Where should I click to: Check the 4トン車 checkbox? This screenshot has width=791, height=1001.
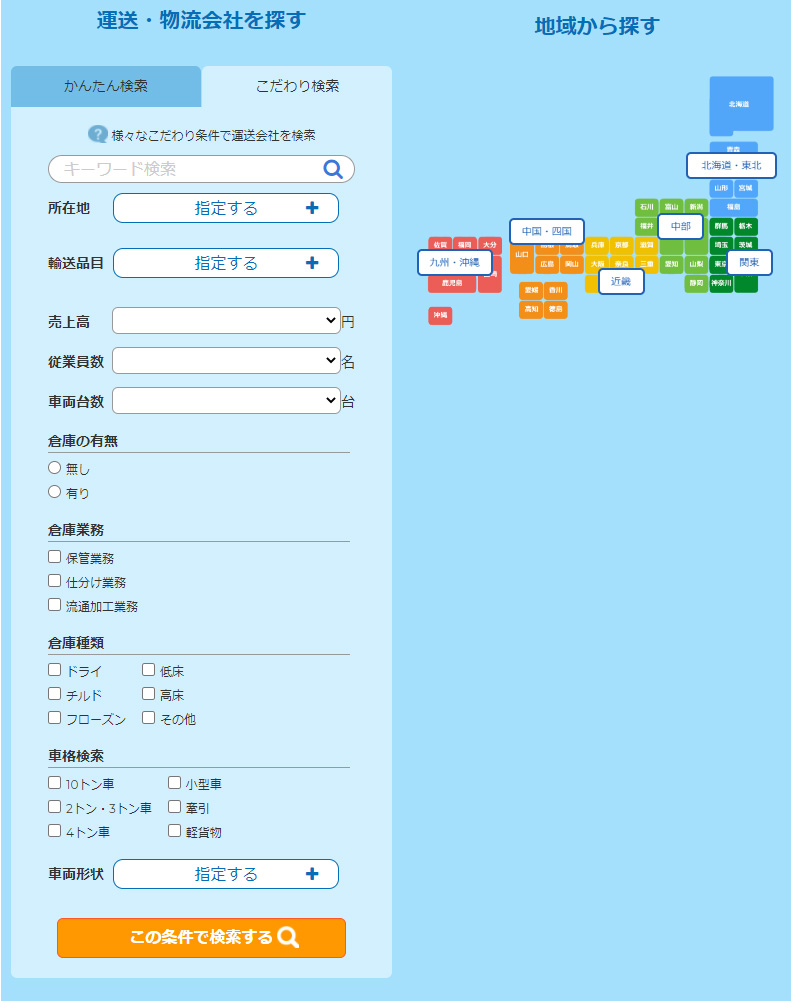coord(54,831)
